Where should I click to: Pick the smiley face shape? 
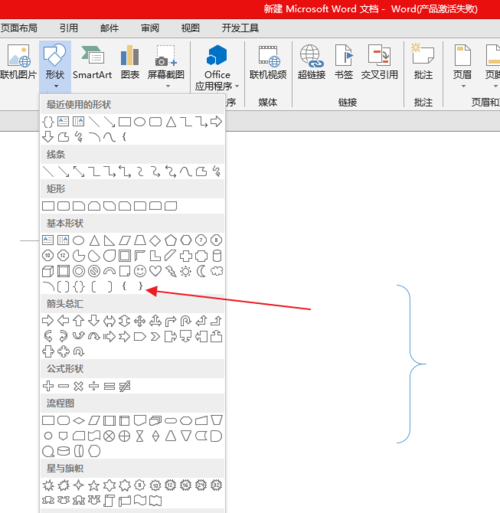140,271
